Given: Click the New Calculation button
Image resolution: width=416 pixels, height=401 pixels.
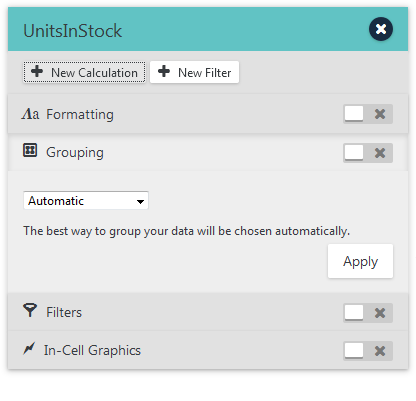Looking at the screenshot, I should (x=84, y=72).
